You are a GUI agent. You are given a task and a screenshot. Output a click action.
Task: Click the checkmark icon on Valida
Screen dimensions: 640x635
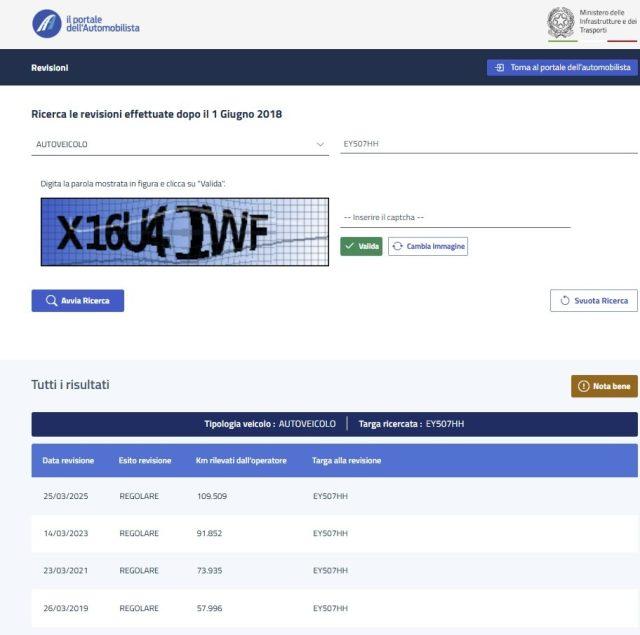349,246
